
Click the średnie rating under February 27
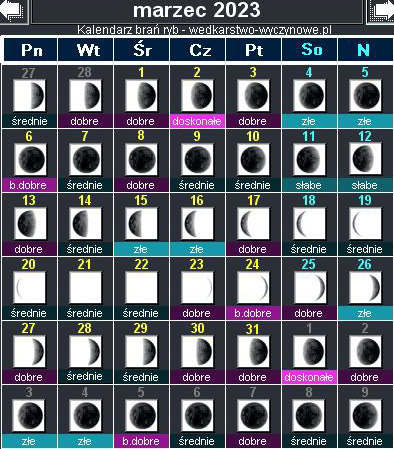click(29, 121)
